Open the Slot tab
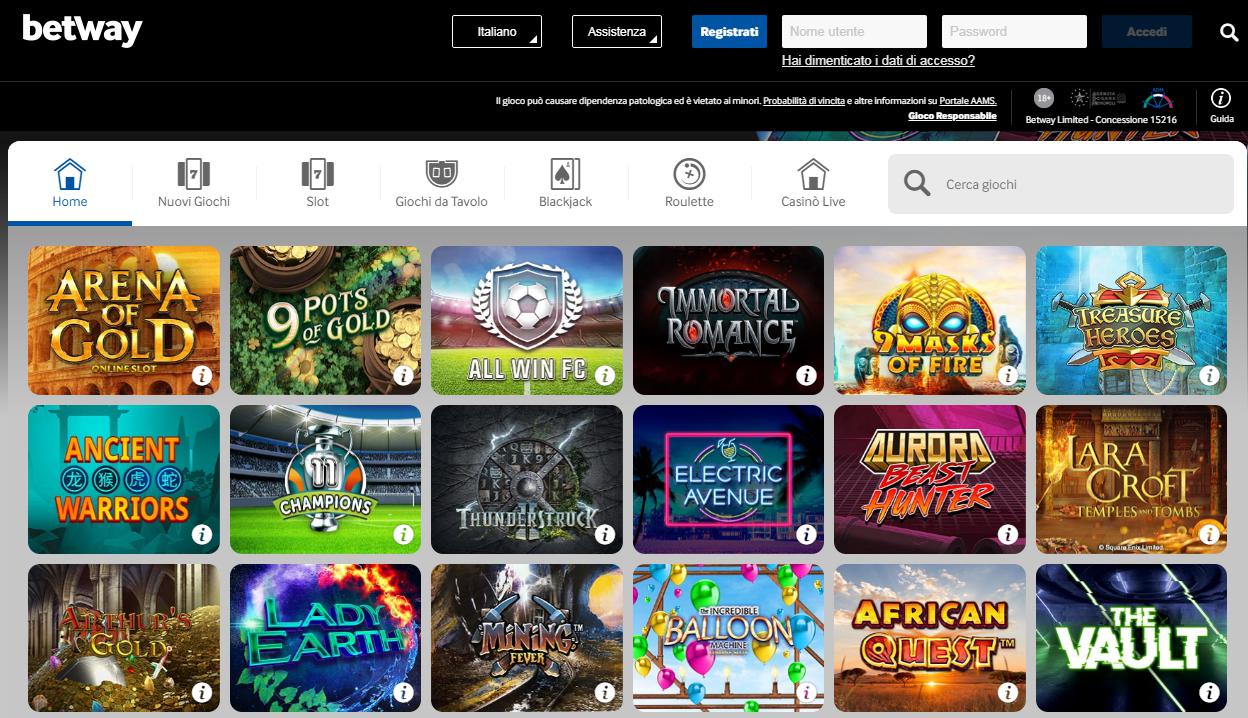Image resolution: width=1248 pixels, height=718 pixels. point(317,185)
